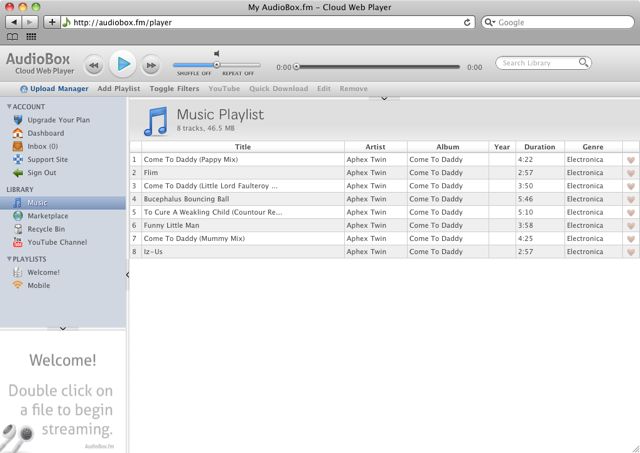
Task: Open the Welcome! playlist icon
Action: 18,272
